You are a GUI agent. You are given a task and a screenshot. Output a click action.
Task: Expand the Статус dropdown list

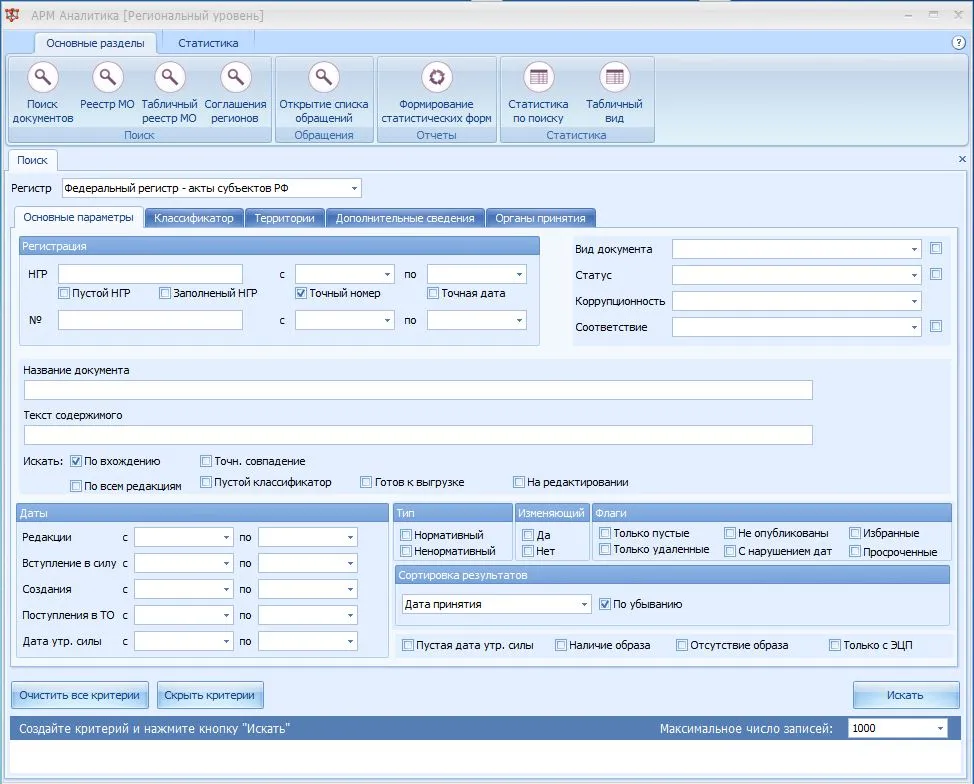pyautogui.click(x=914, y=275)
